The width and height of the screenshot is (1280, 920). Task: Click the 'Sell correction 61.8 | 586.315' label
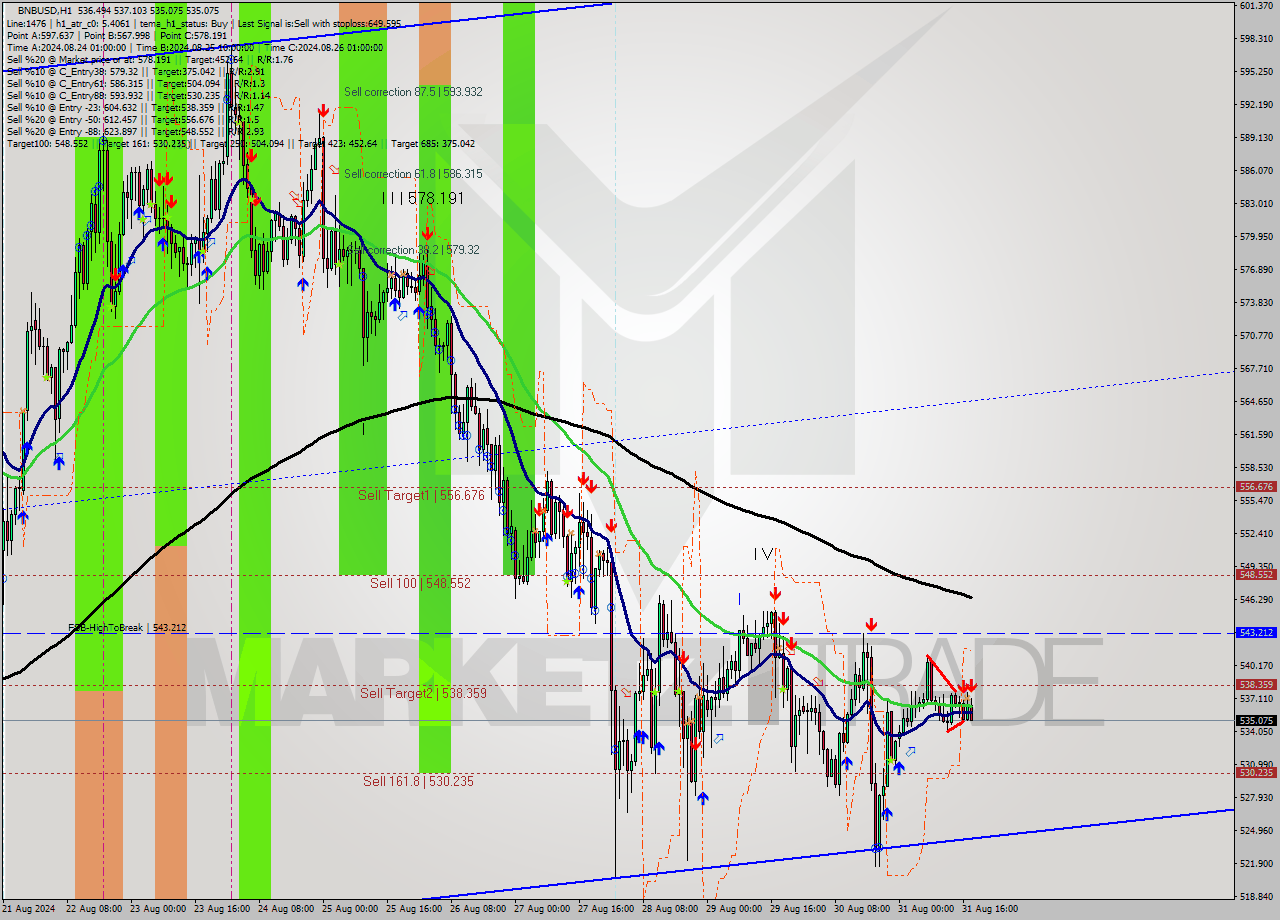point(413,174)
